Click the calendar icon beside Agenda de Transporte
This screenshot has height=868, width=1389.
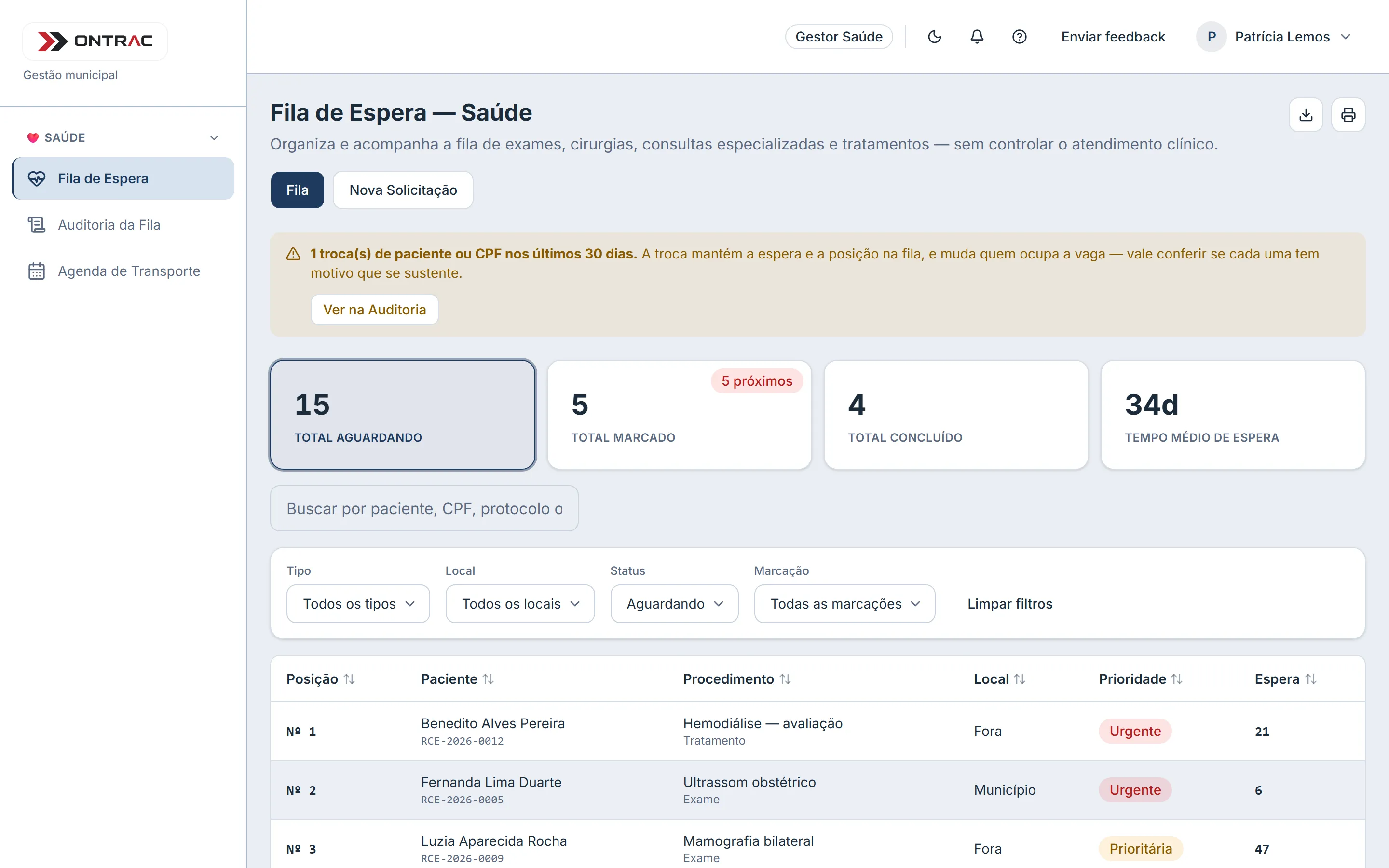click(37, 271)
